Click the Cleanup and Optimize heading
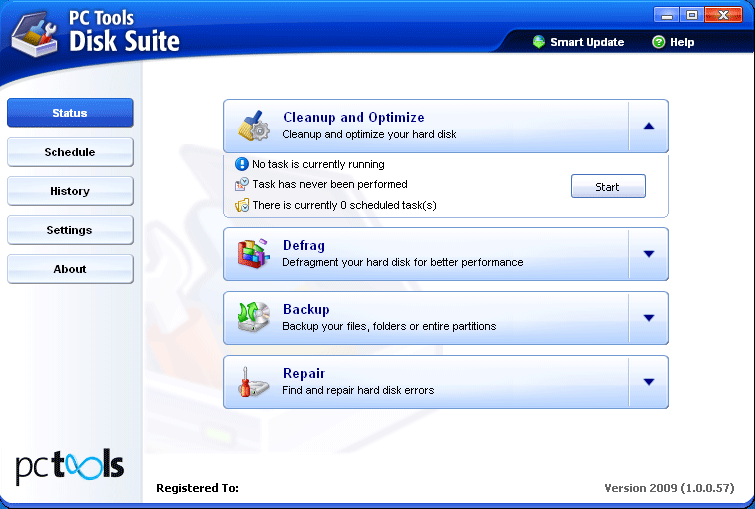The height and width of the screenshot is (509, 755). click(x=354, y=117)
